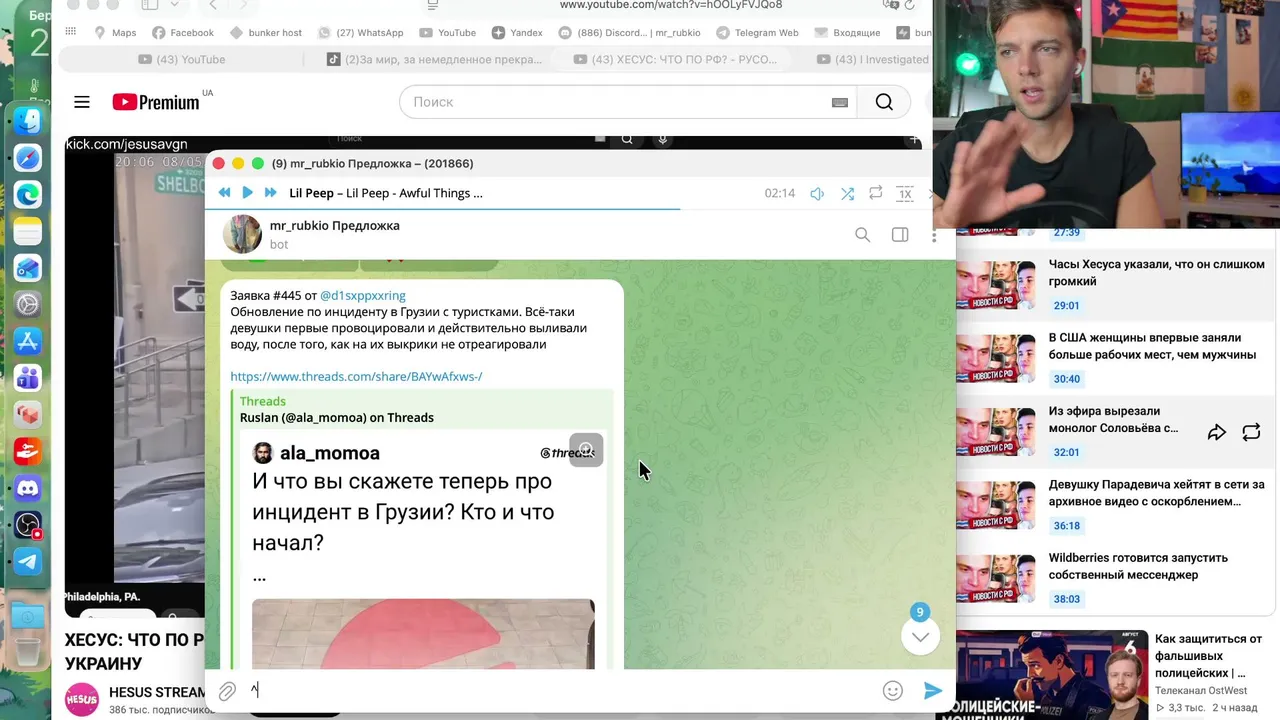
Task: Focus the Telegram message input field
Action: coord(560,690)
